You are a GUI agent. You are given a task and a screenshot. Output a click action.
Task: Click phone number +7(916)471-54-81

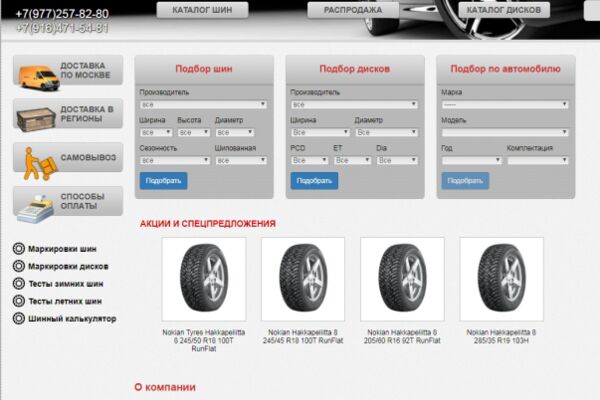(62, 28)
